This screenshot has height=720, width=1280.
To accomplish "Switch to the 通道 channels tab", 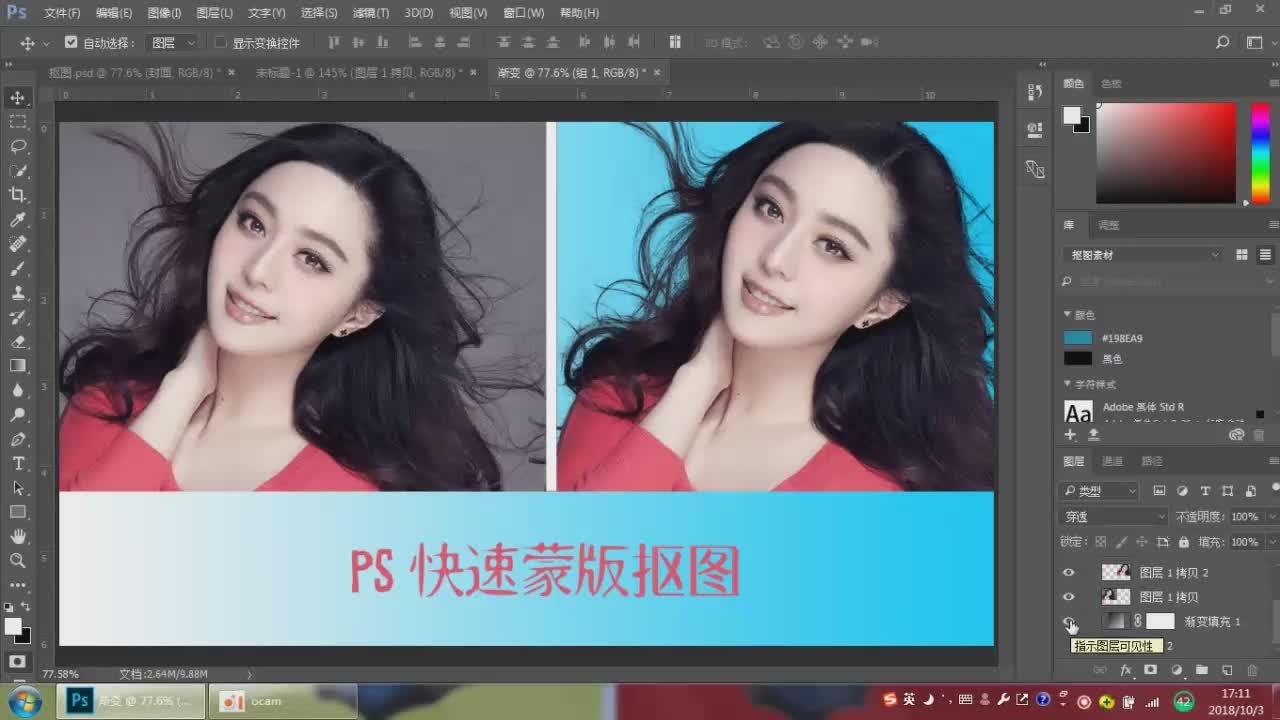I will 1112,461.
